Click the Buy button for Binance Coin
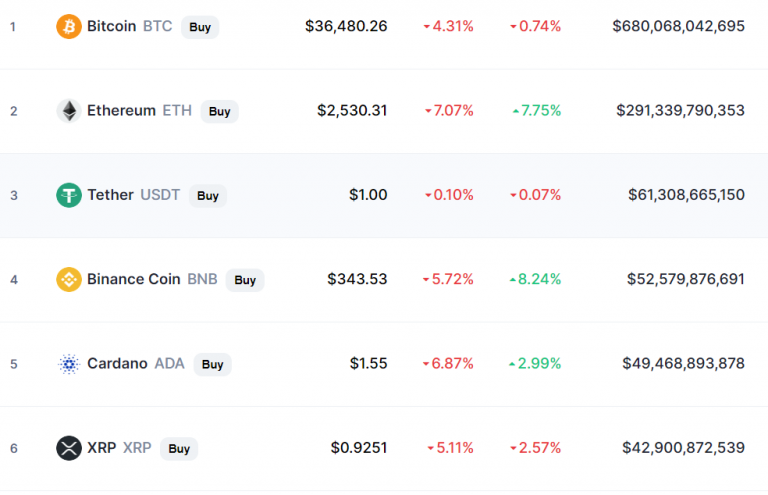 (x=245, y=280)
